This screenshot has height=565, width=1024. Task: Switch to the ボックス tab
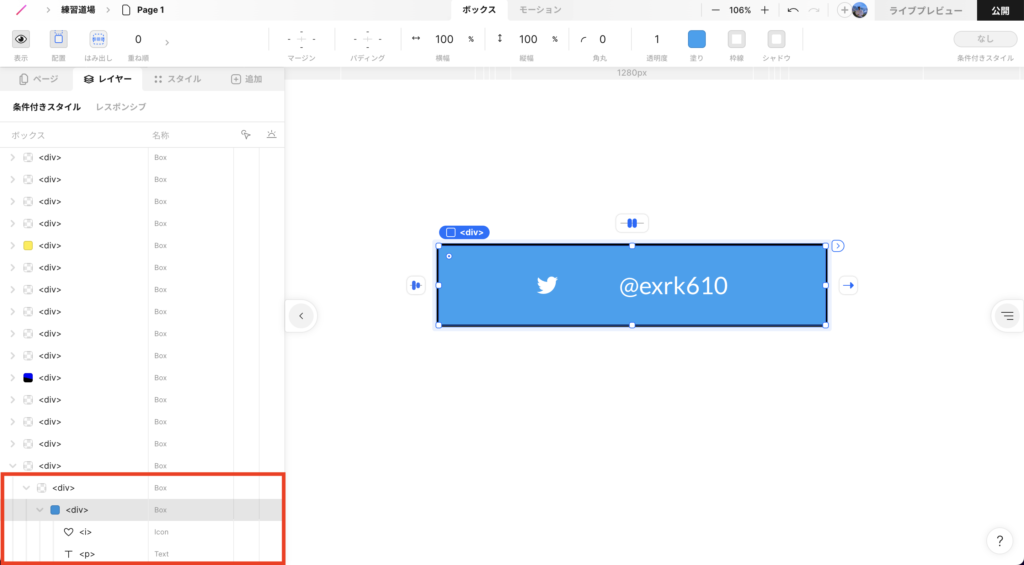[479, 10]
